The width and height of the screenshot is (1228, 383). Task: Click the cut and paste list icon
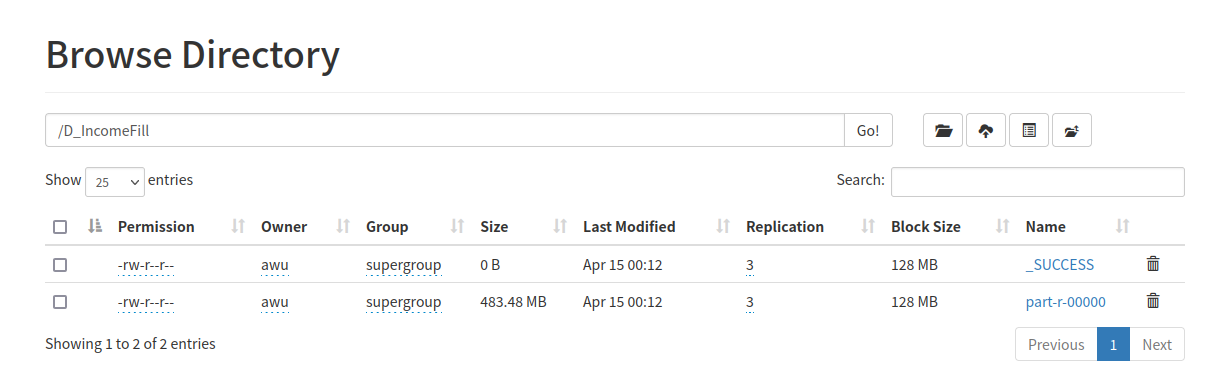pyautogui.click(x=1029, y=130)
